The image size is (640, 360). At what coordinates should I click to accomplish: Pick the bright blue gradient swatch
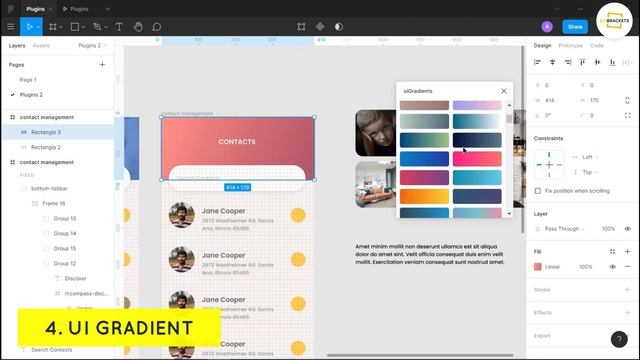click(x=424, y=159)
